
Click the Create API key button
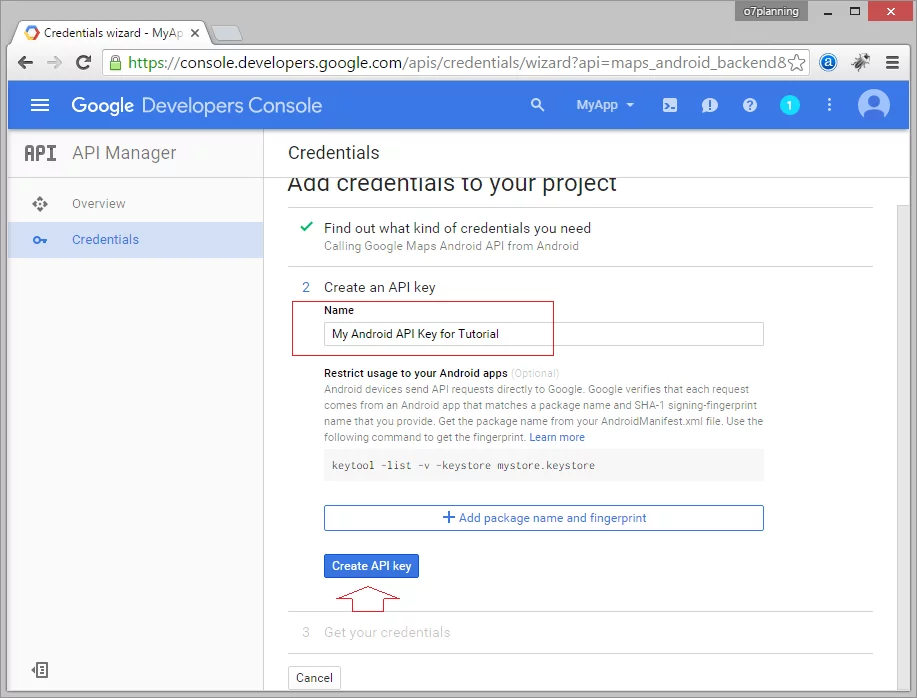pos(371,566)
